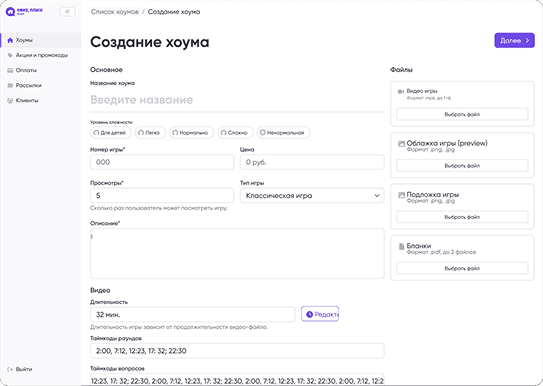The width and height of the screenshot is (543, 386).
Task: Go to Оплаты in the sidebar
Action: pyautogui.click(x=41, y=70)
